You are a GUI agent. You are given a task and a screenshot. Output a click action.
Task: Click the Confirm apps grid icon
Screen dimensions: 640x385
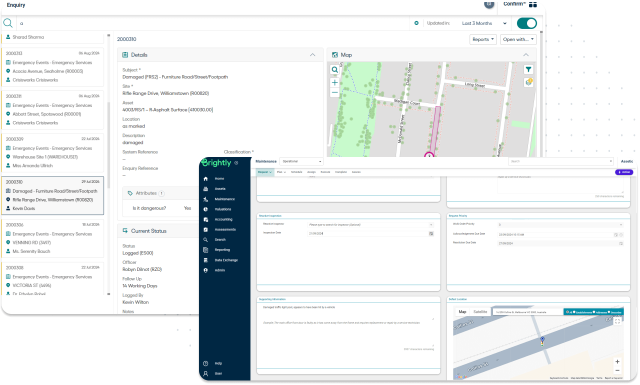click(x=533, y=4)
